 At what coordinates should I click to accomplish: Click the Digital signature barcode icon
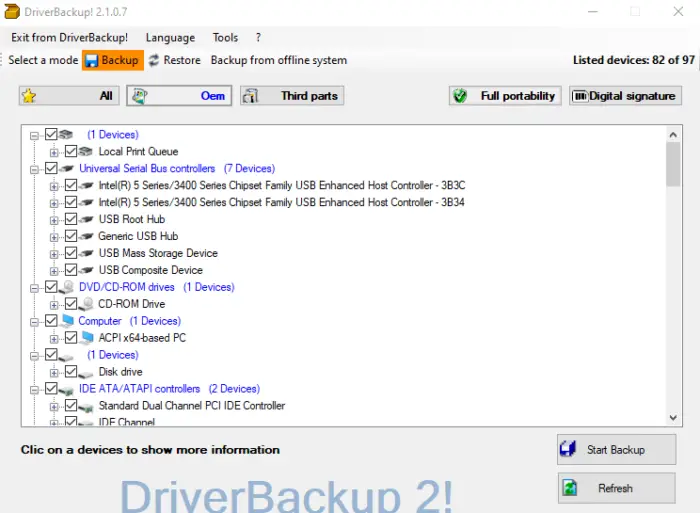tap(580, 96)
